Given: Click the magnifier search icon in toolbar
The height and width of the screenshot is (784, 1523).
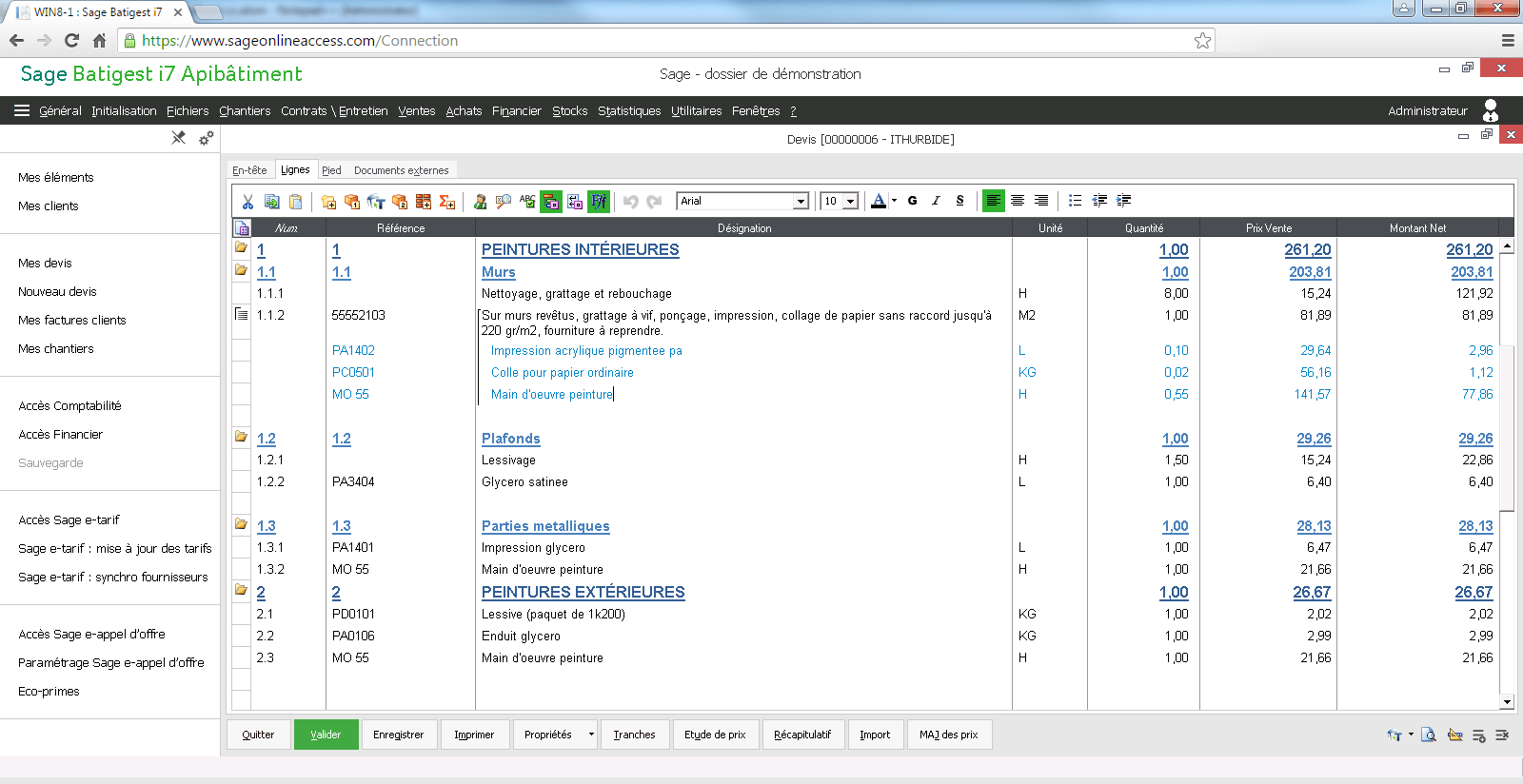Looking at the screenshot, I should pos(504,202).
